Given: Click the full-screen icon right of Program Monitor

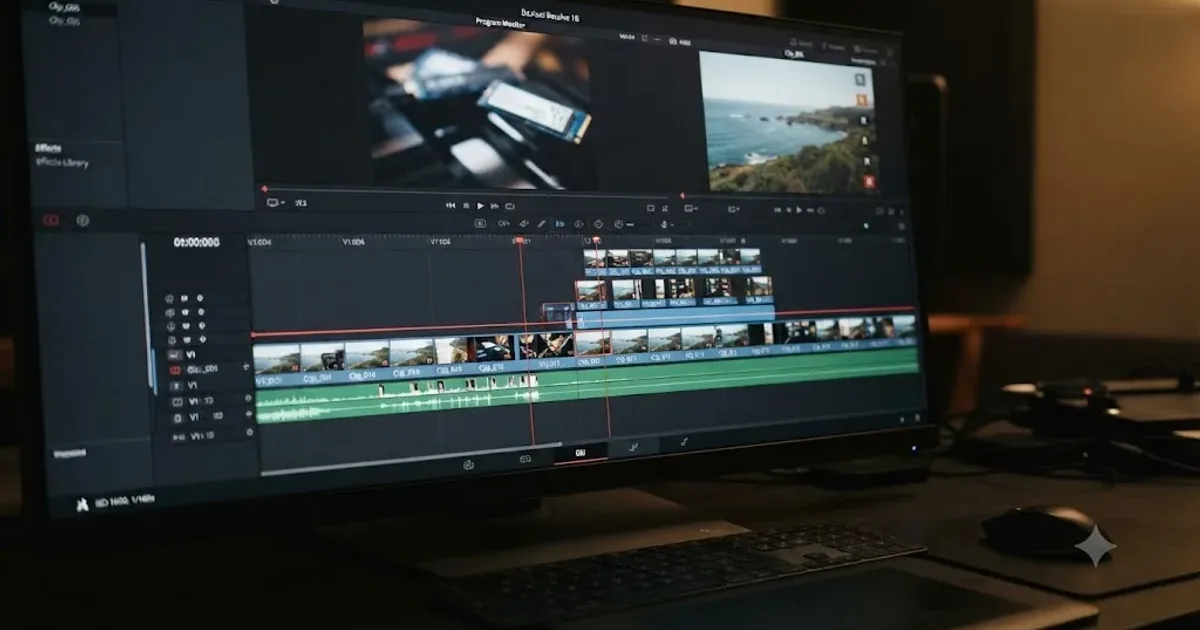Looking at the screenshot, I should click(650, 207).
